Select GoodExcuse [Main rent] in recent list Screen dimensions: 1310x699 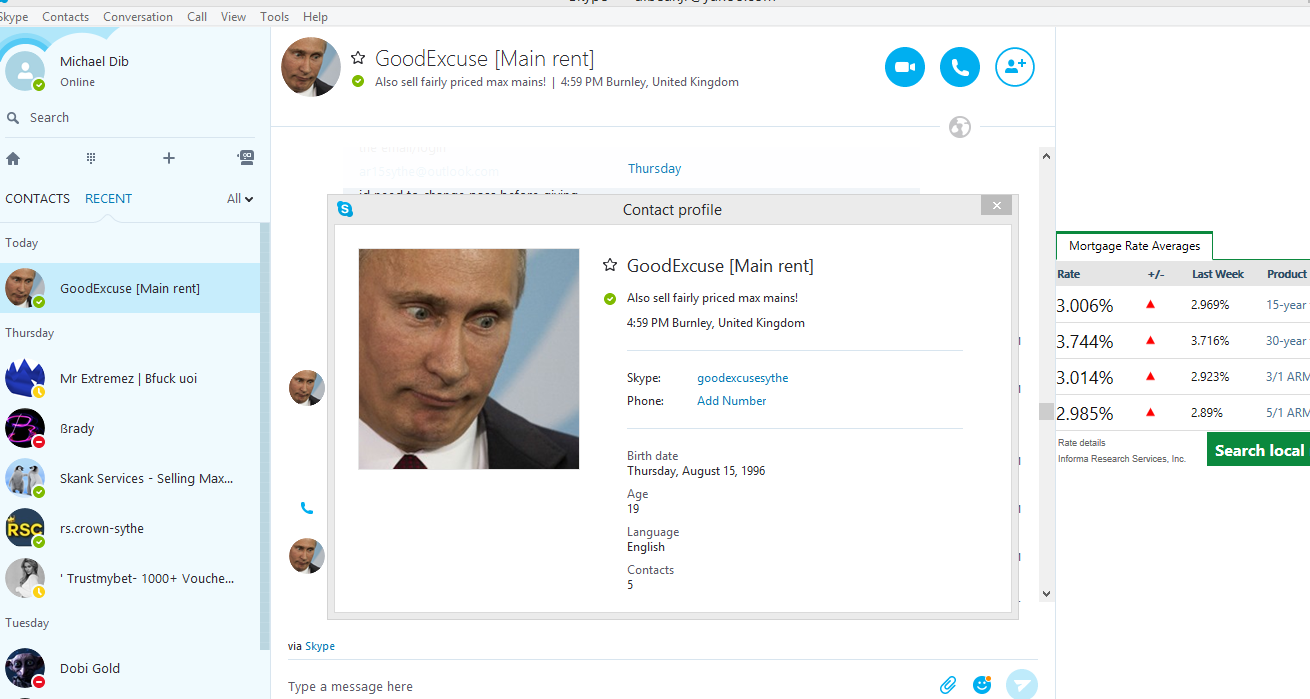click(130, 288)
